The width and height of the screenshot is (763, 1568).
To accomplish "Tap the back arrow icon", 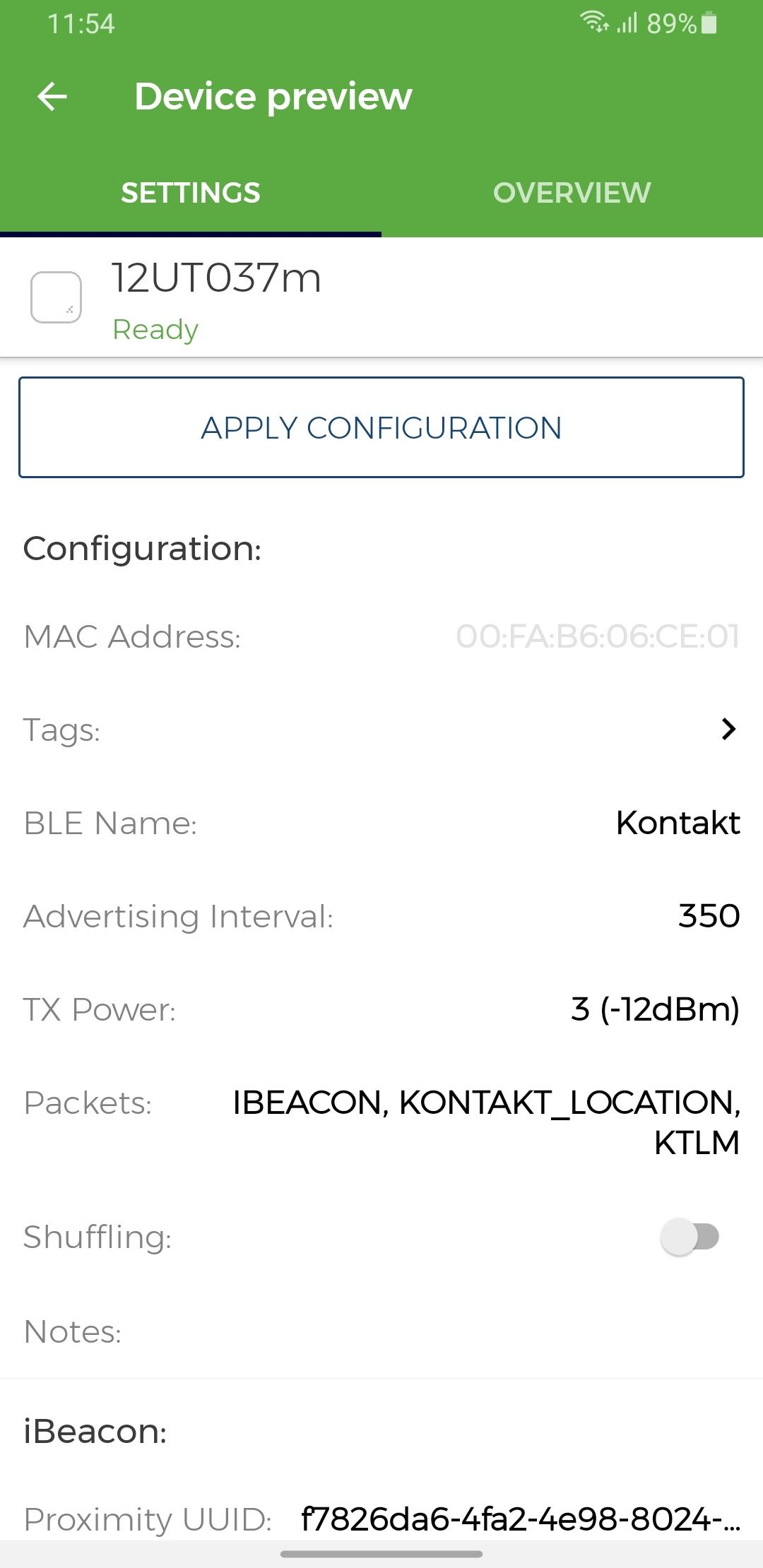I will click(x=52, y=96).
